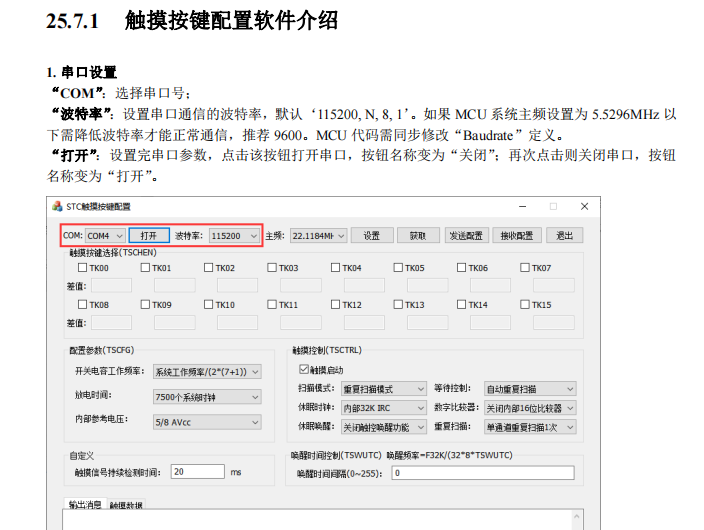704x530 pixels.
Task: Expand the 放电时间 dropdown
Action: 207,397
